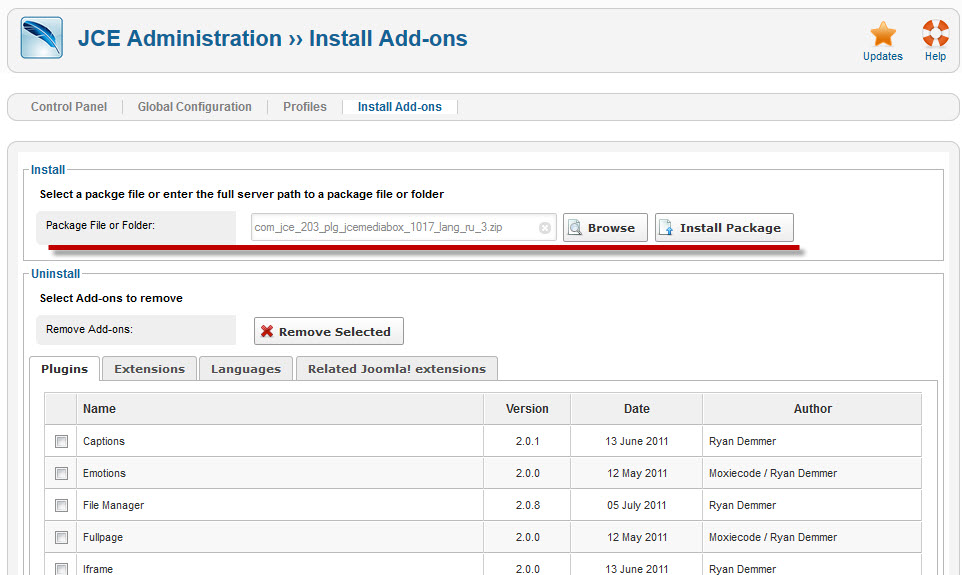Go to Control Panel menu
This screenshot has height=575, width=962.
pos(69,107)
